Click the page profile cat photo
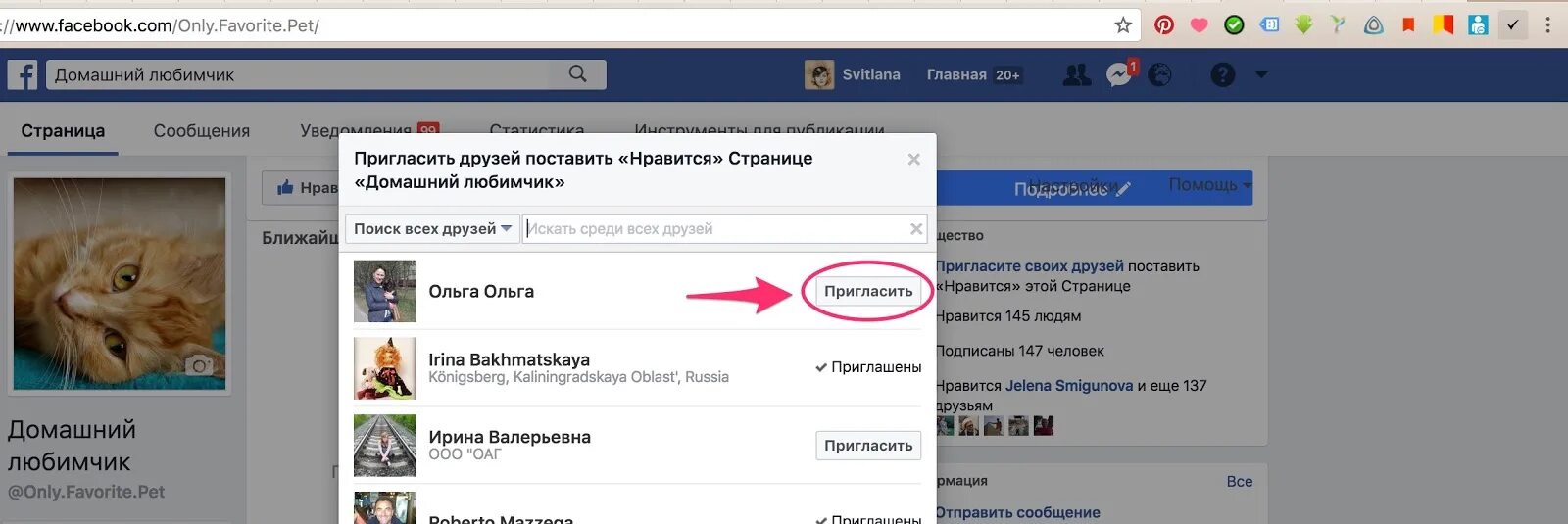1568x524 pixels. [x=120, y=284]
